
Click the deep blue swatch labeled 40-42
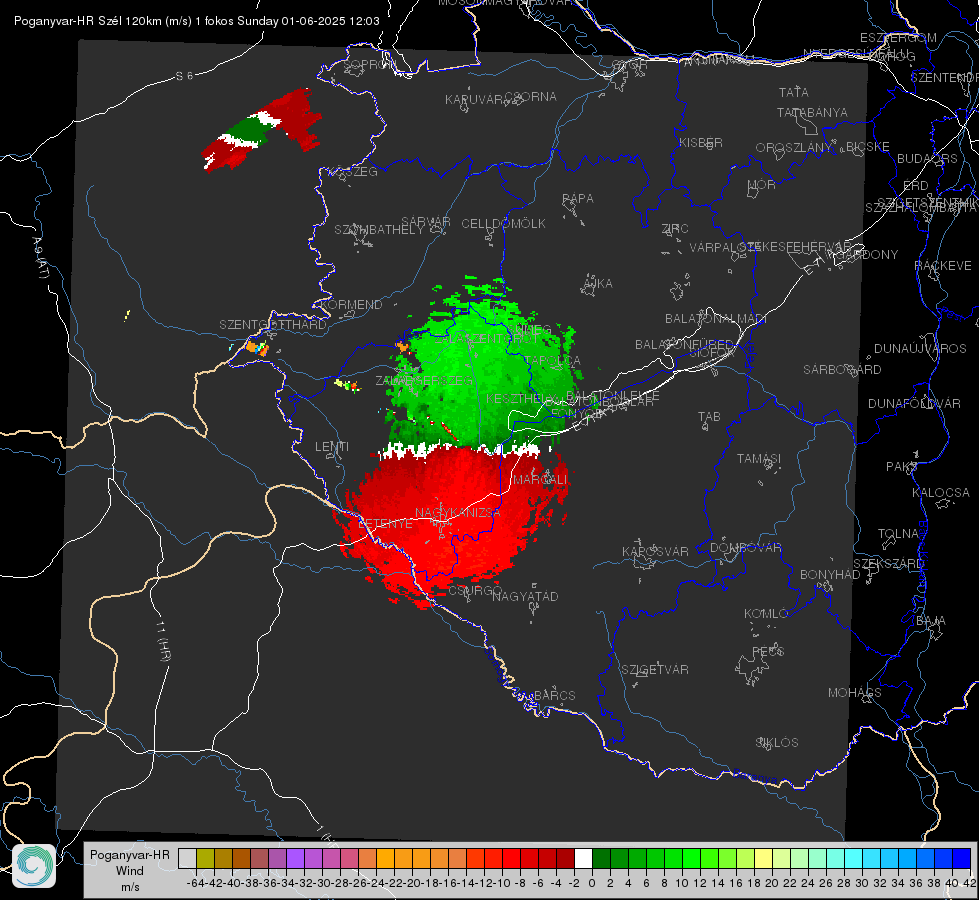[x=962, y=858]
